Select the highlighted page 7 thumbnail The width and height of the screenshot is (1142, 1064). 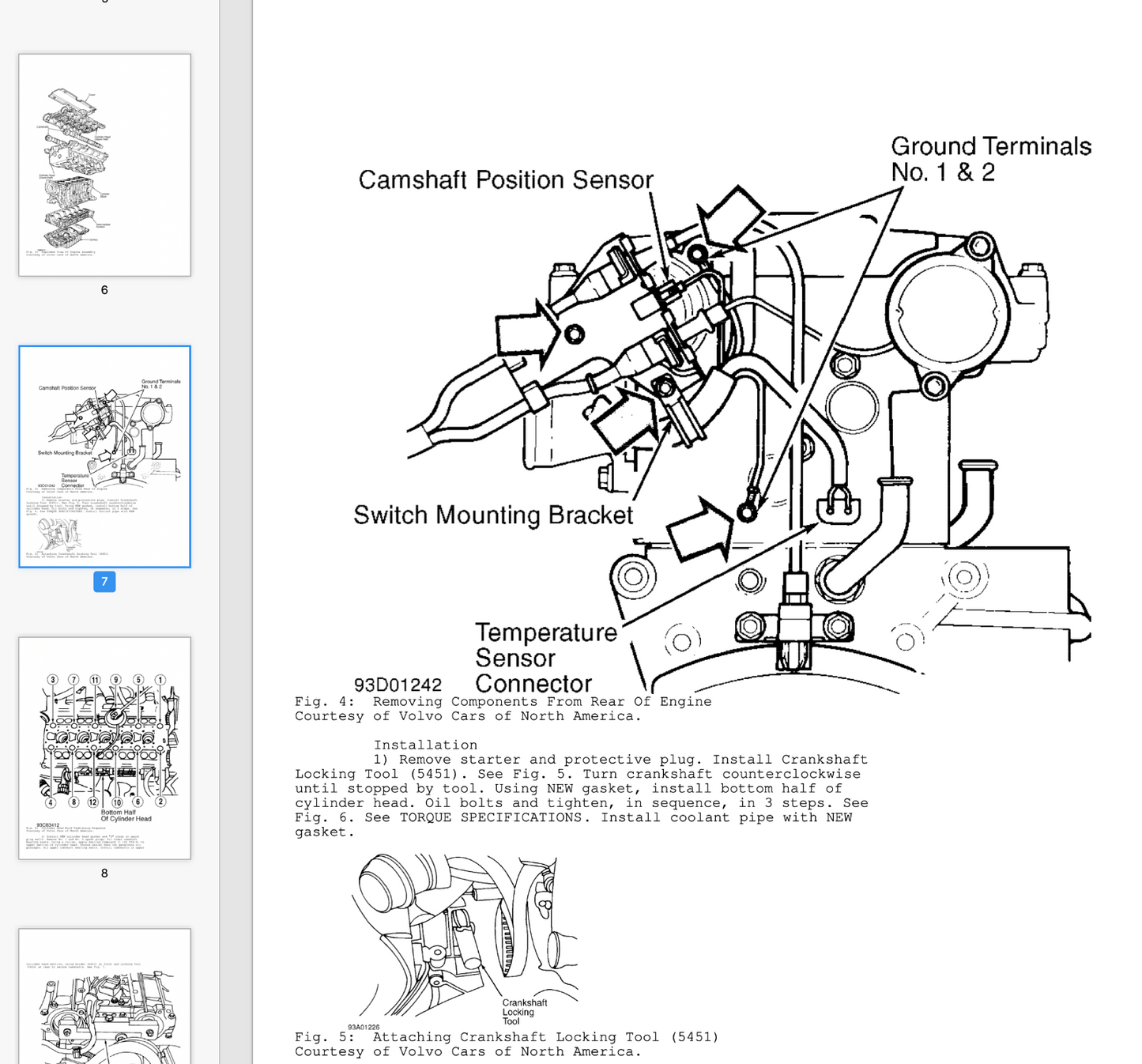[104, 456]
